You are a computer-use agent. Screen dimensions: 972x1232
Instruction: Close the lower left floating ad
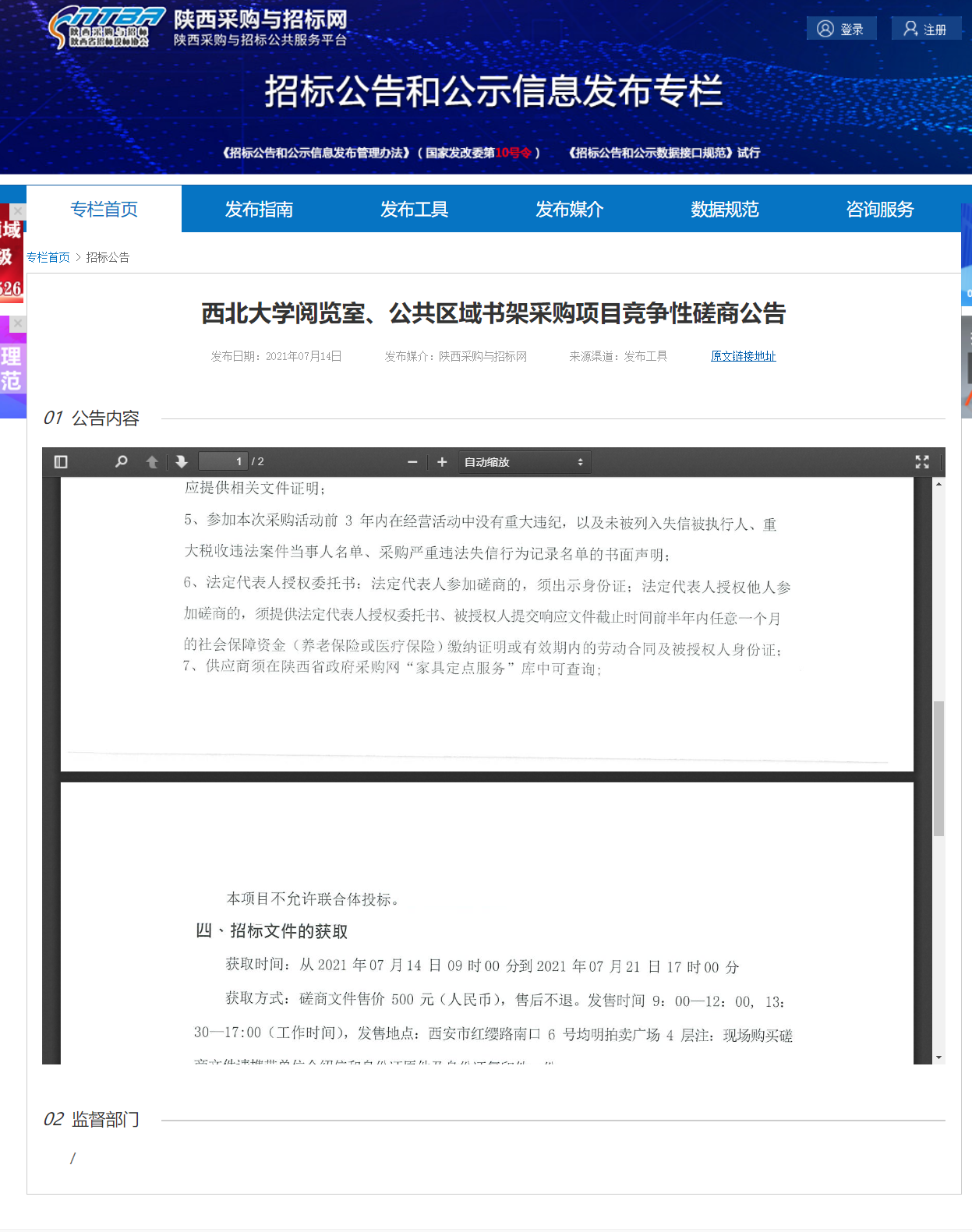click(x=18, y=323)
